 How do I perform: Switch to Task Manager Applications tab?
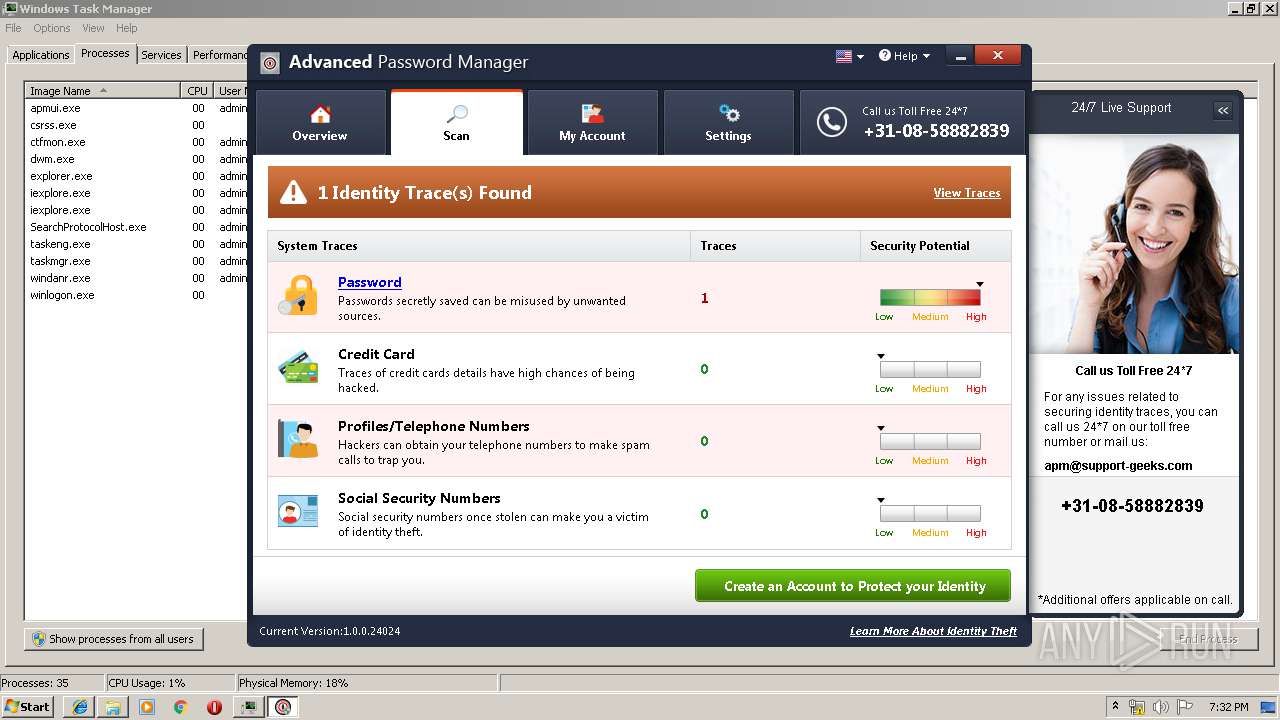[41, 55]
